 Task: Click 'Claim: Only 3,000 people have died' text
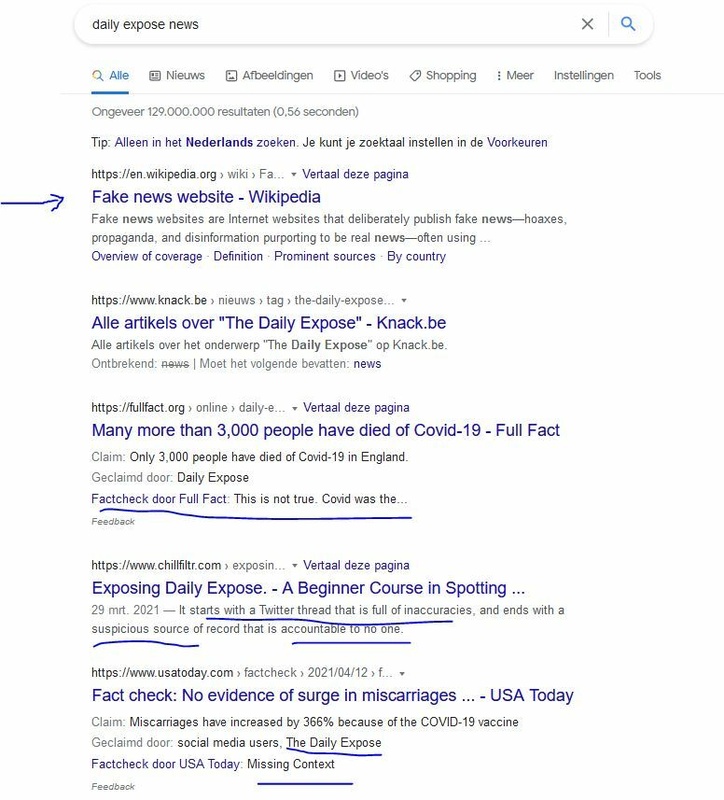click(249, 457)
